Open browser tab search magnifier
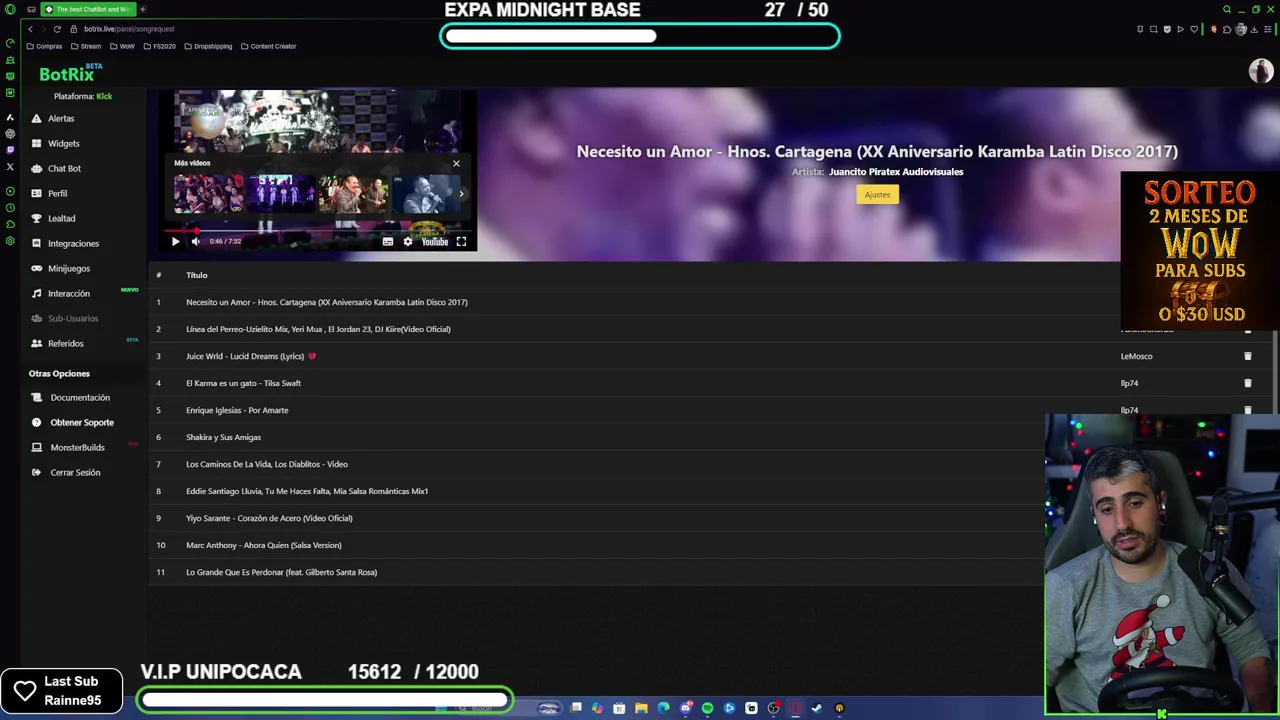 [1227, 9]
